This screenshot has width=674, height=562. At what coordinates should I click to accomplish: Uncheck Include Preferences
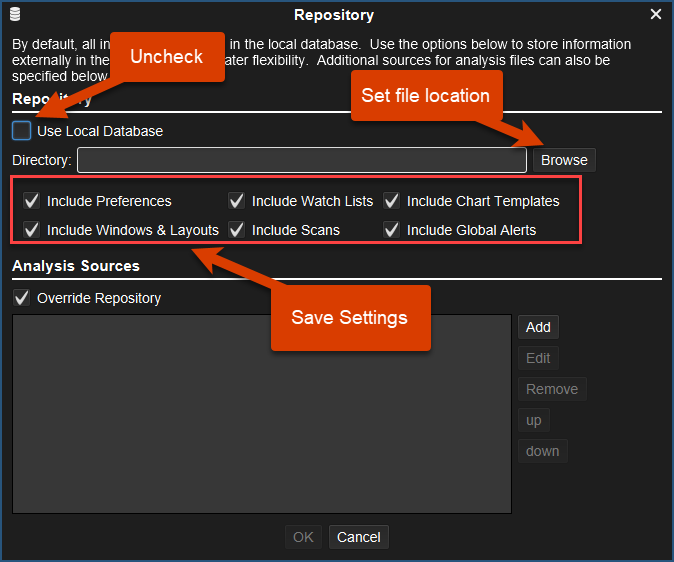(32, 201)
